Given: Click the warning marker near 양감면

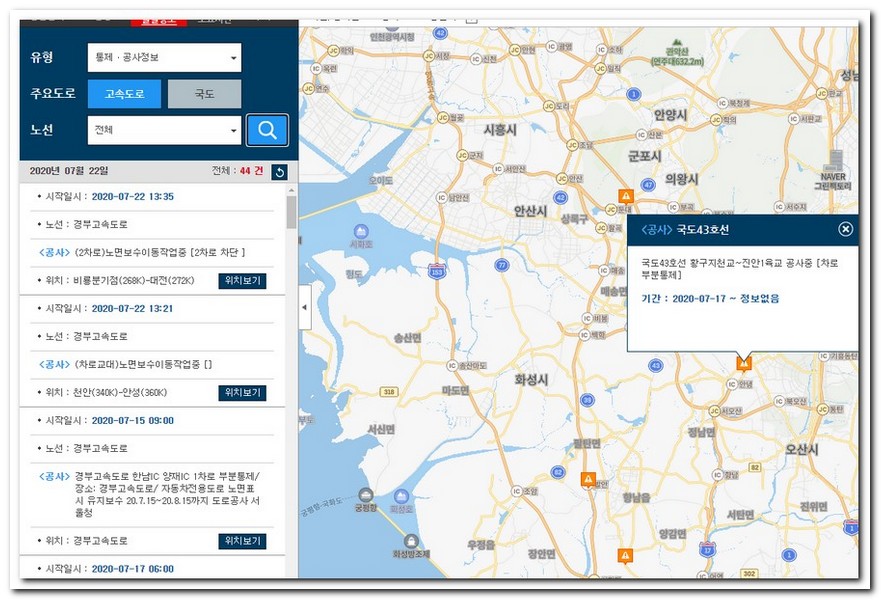Looking at the screenshot, I should pos(625,555).
